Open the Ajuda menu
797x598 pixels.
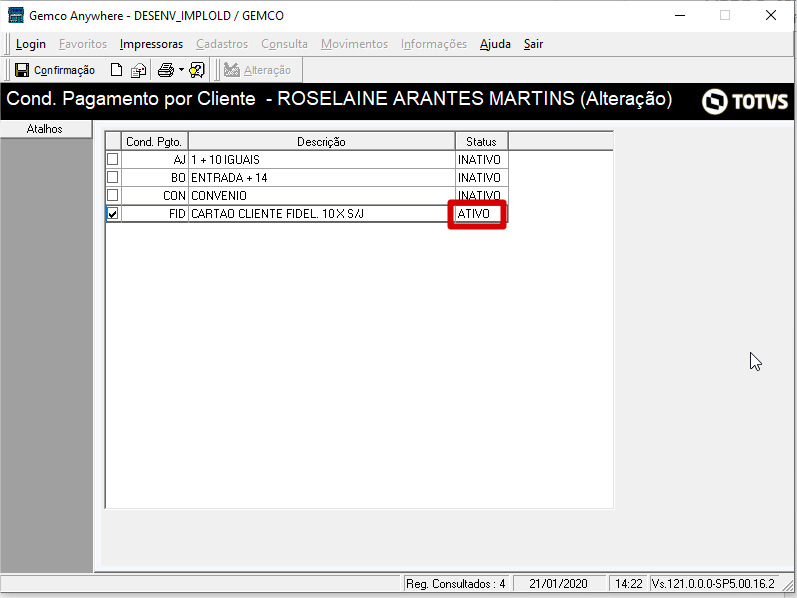click(495, 44)
